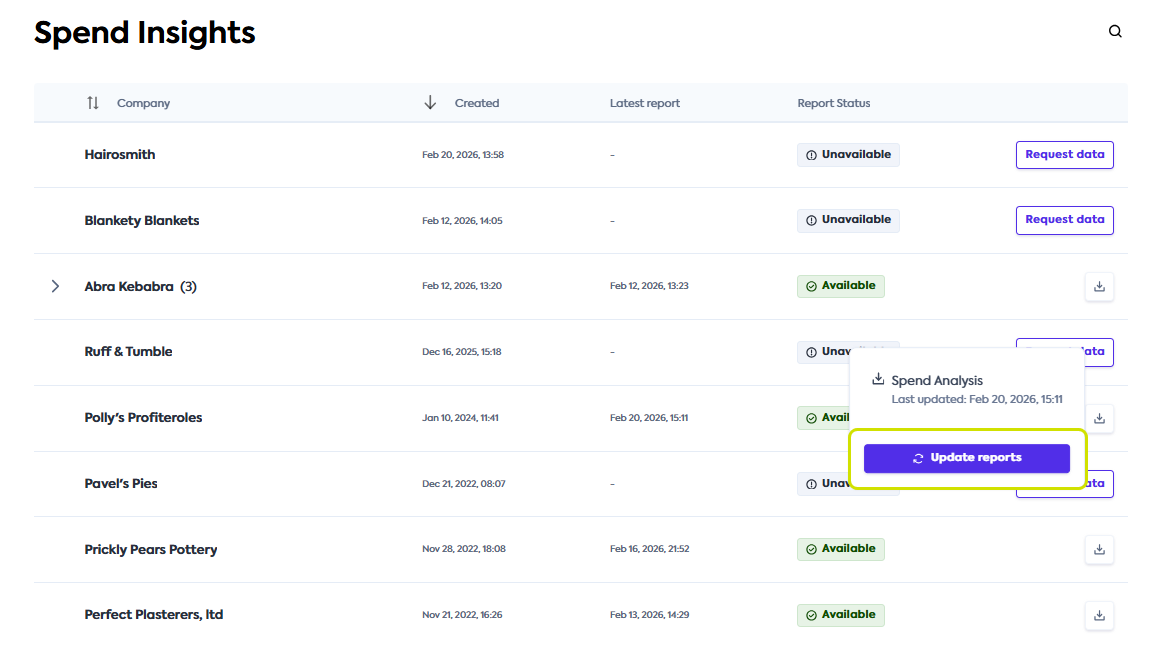Click the download icon for Abra Kebabra

1099,286
